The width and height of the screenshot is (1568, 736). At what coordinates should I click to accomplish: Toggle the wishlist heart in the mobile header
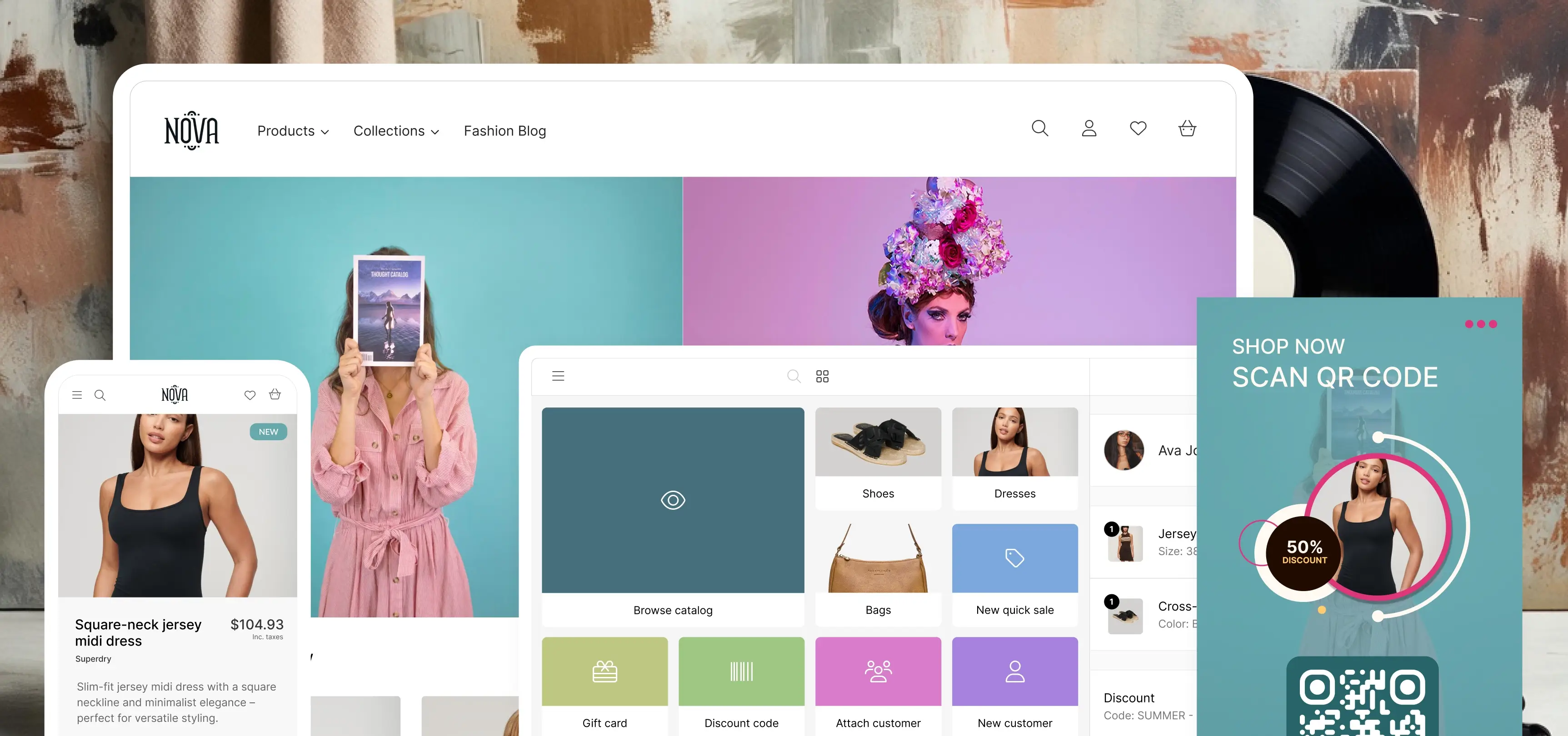[250, 394]
